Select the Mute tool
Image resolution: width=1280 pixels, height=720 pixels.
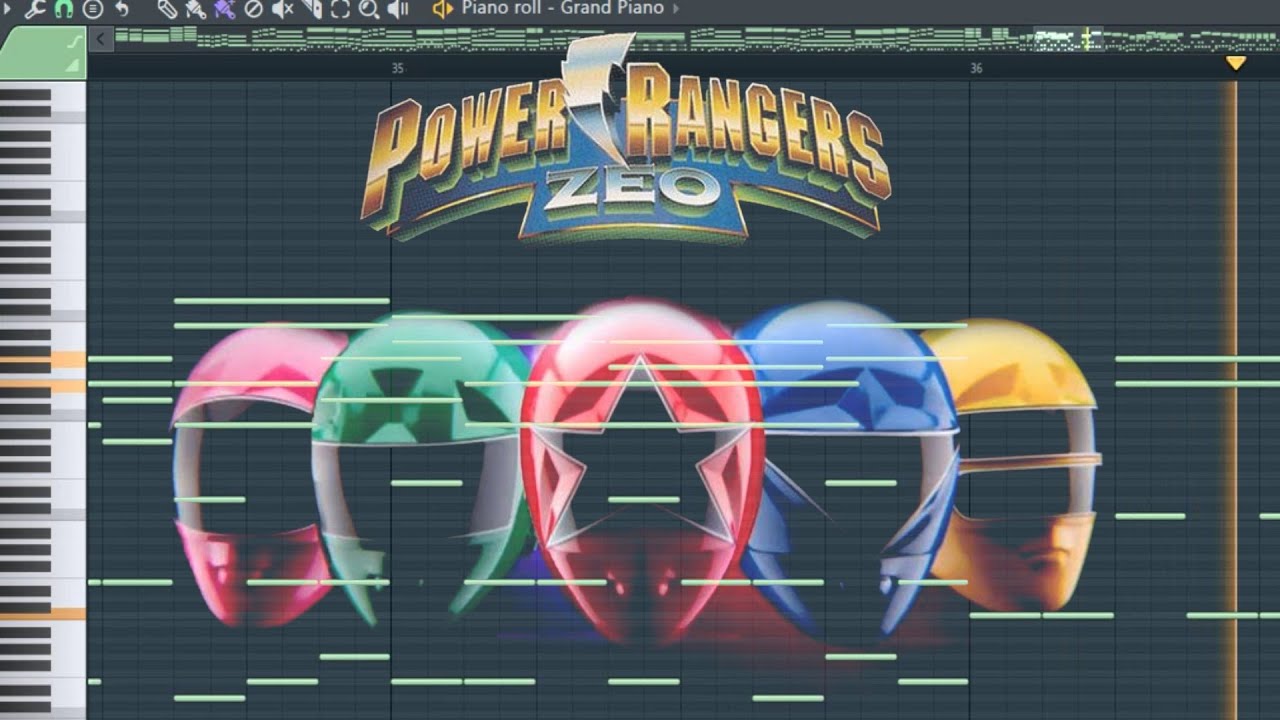283,9
